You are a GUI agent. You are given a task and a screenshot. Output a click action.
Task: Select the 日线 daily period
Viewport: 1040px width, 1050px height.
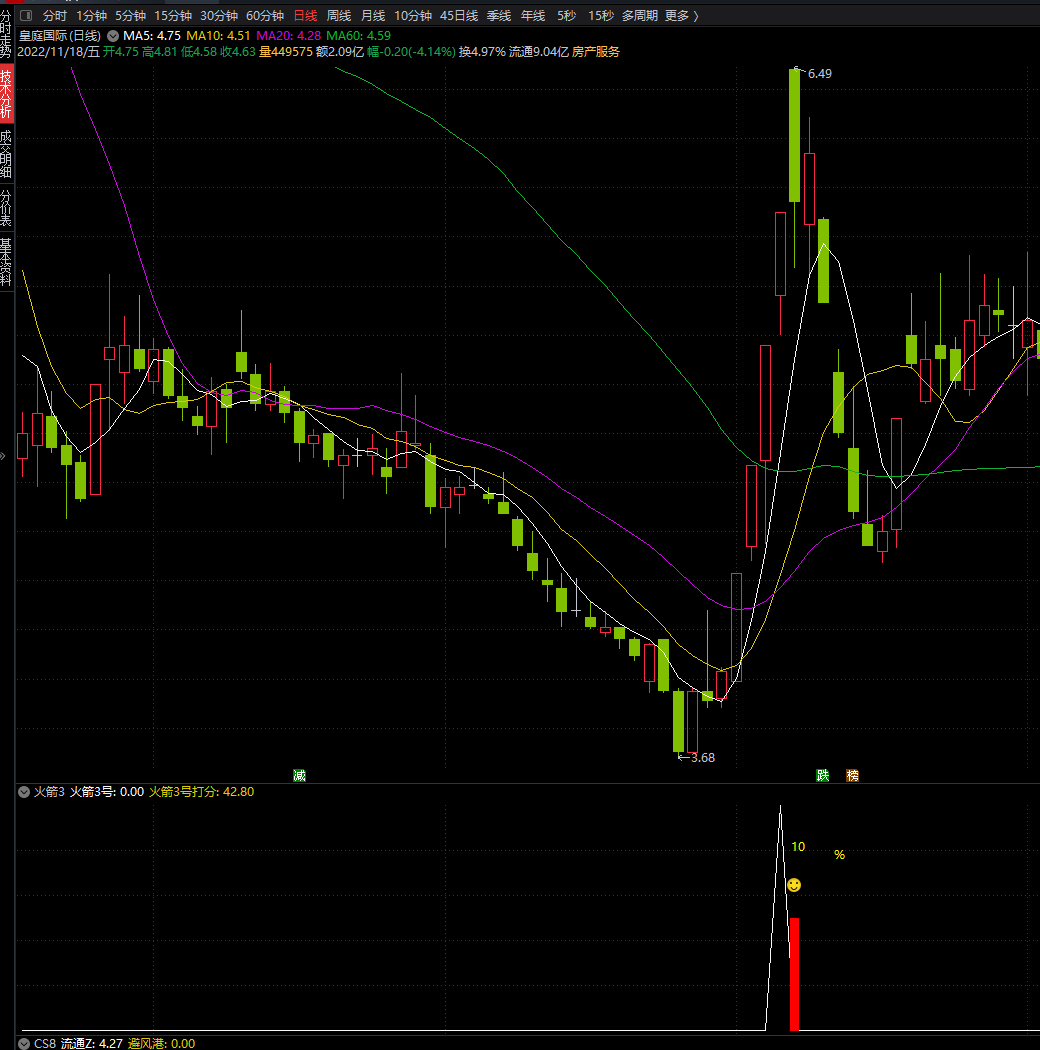pos(305,15)
